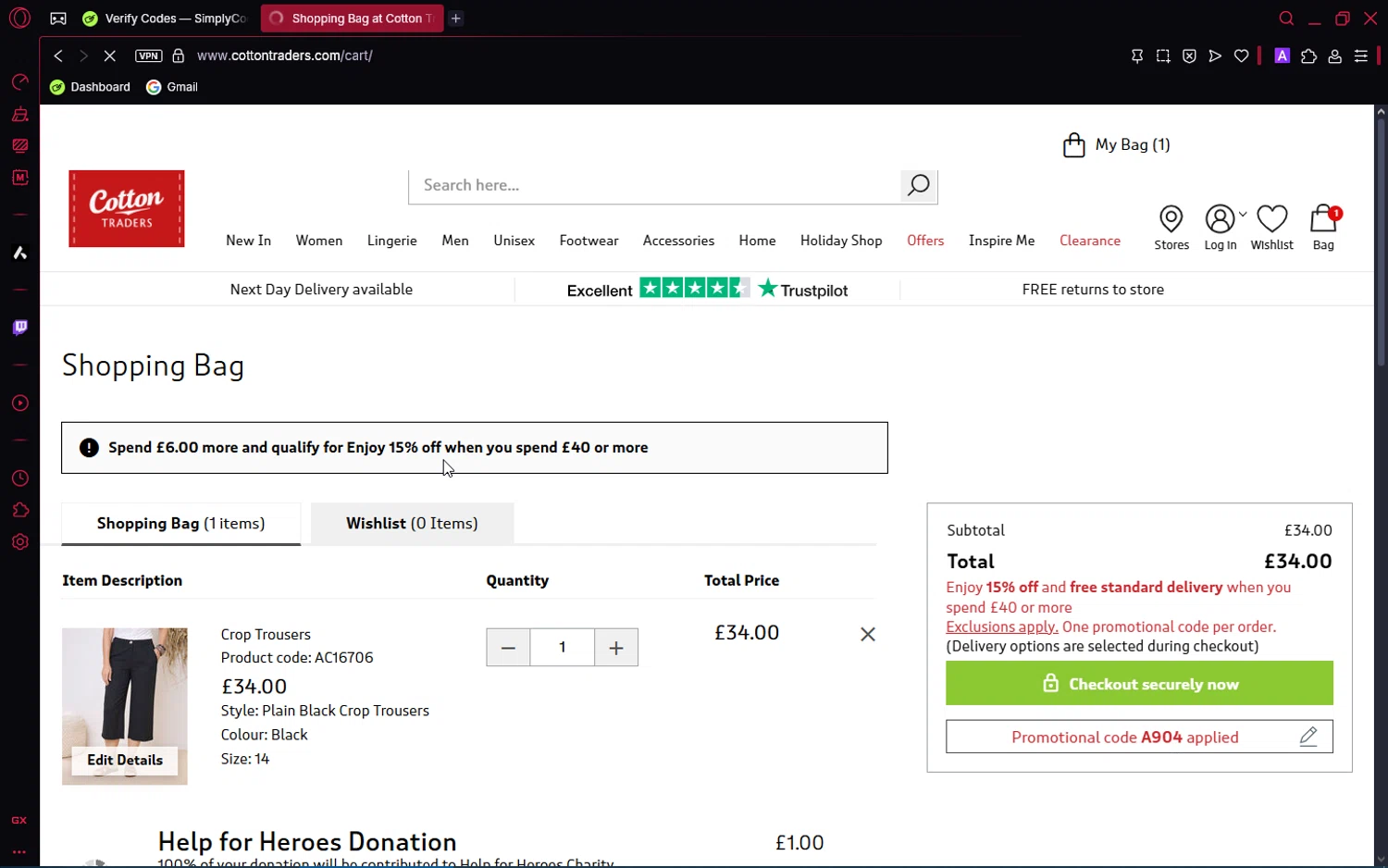Open the Footwear menu
Image resolution: width=1388 pixels, height=868 pixels.
point(589,241)
